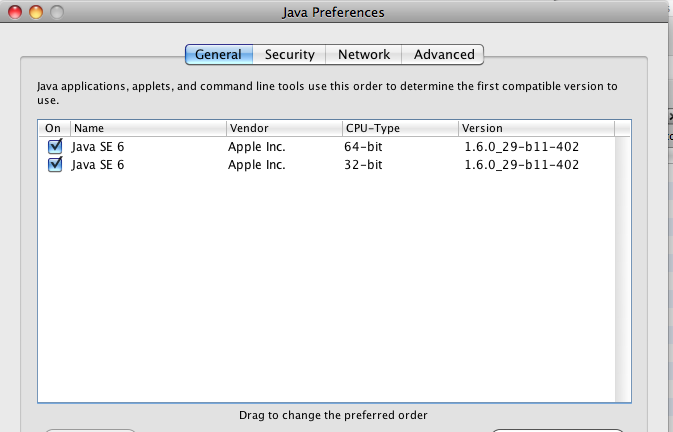
Task: Select the Advanced tab
Action: tap(444, 54)
